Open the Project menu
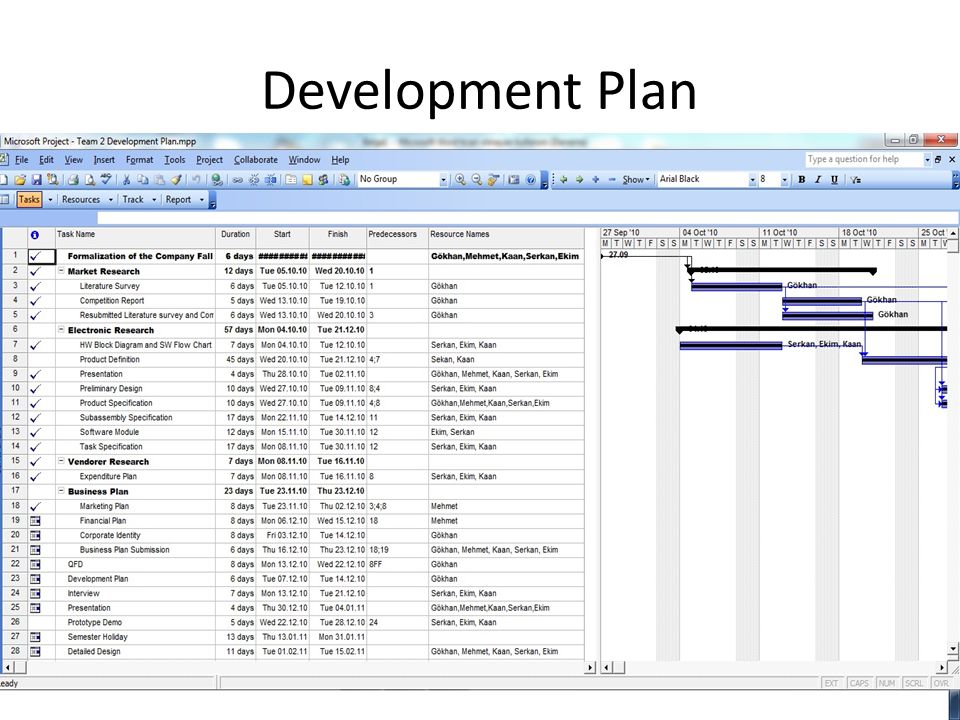 coord(209,160)
